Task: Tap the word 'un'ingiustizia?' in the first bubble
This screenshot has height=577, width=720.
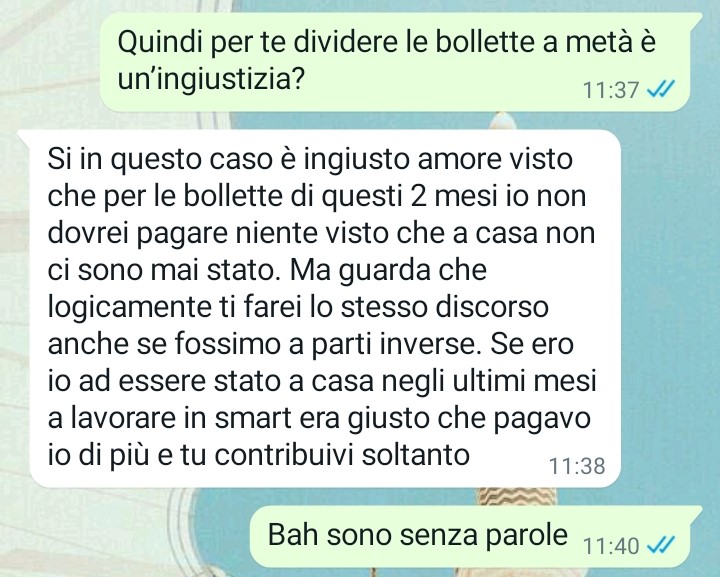Action: pyautogui.click(x=210, y=80)
